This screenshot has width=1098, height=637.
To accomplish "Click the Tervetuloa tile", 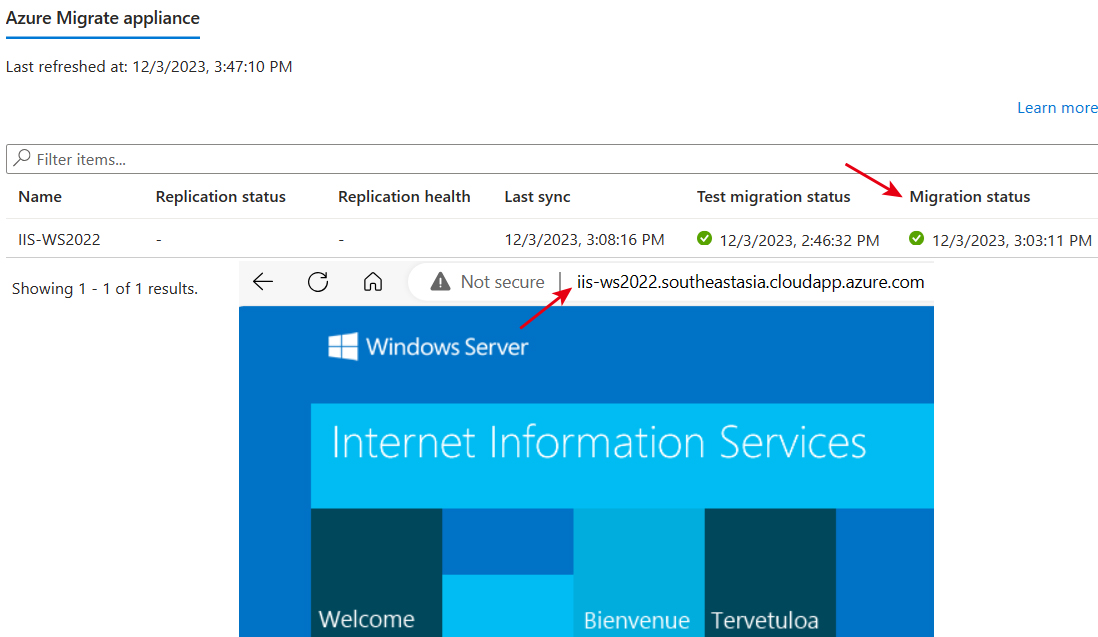I will coord(770,573).
